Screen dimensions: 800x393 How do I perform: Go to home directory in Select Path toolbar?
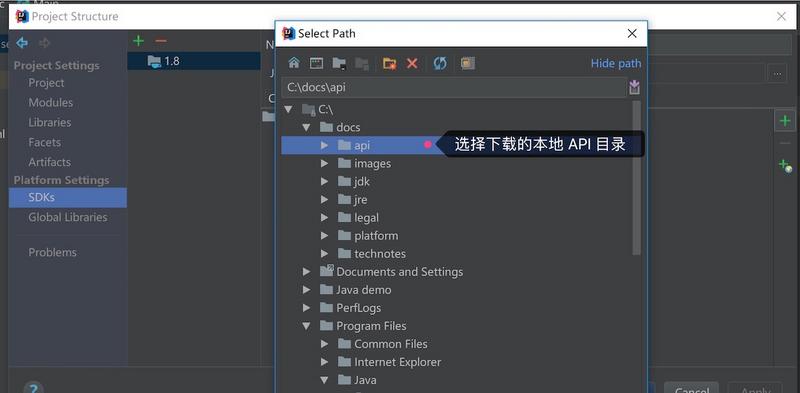294,63
